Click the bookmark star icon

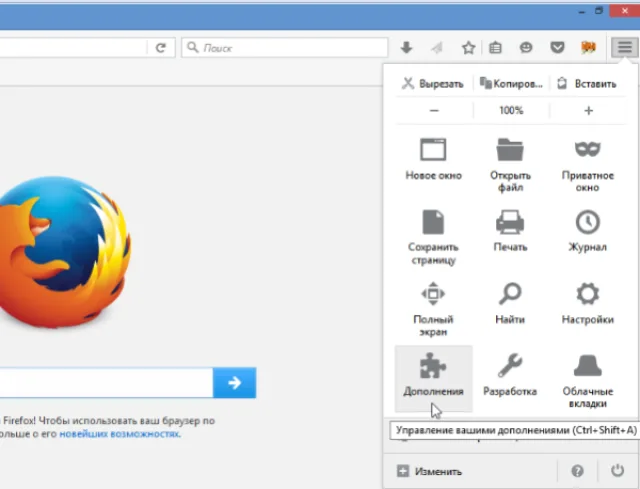pos(468,48)
